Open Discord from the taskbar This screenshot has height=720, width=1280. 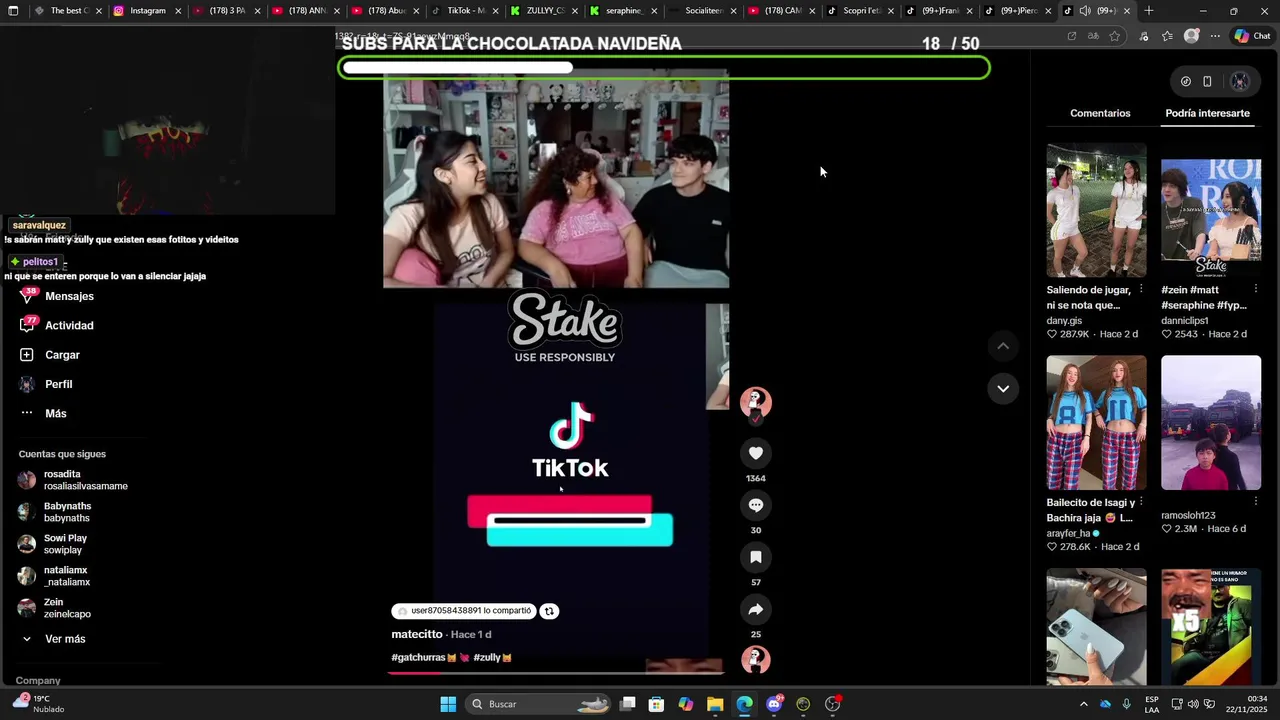pyautogui.click(x=774, y=704)
